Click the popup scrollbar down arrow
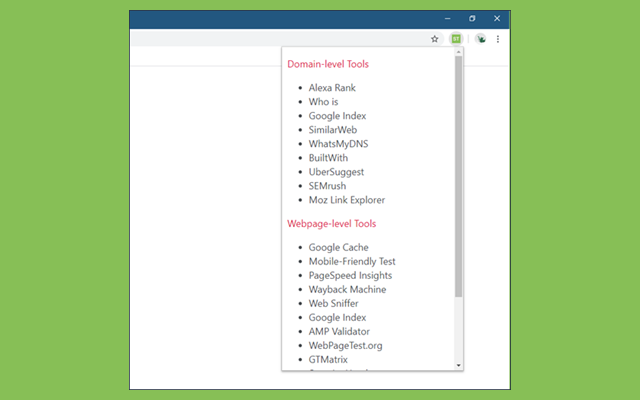This screenshot has width=640, height=400. tap(458, 365)
